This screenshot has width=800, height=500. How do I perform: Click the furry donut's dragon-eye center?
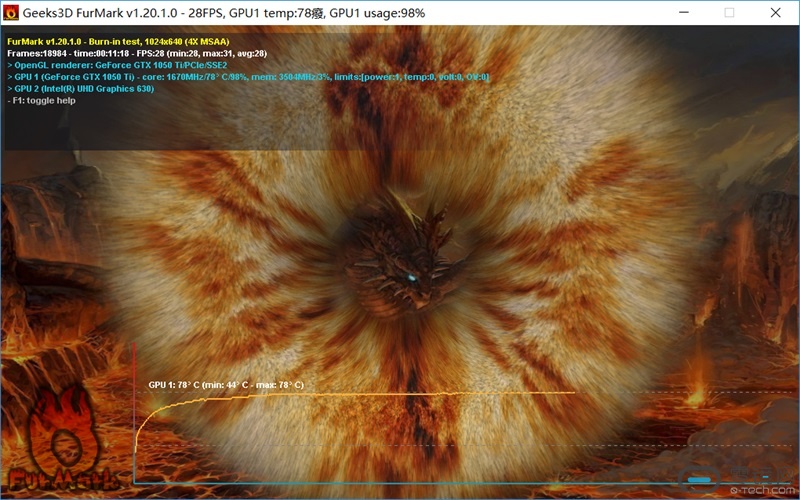[x=412, y=278]
